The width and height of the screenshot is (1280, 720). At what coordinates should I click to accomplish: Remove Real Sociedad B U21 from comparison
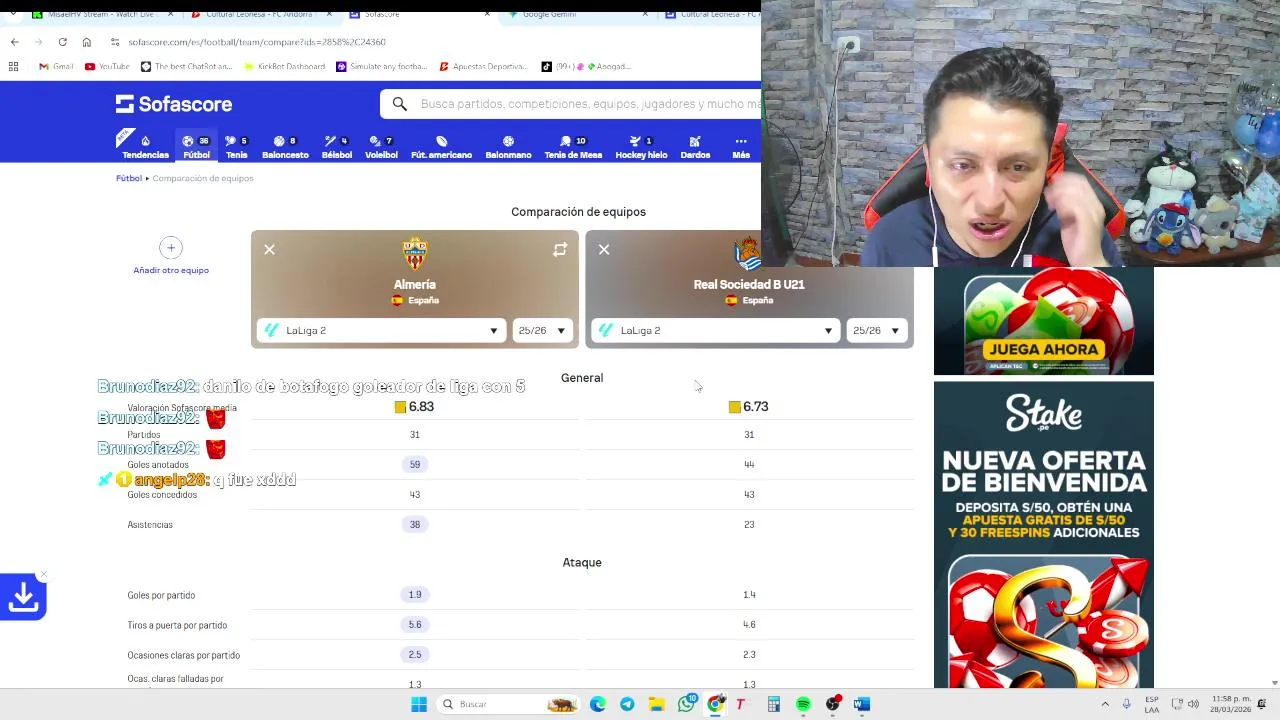604,249
